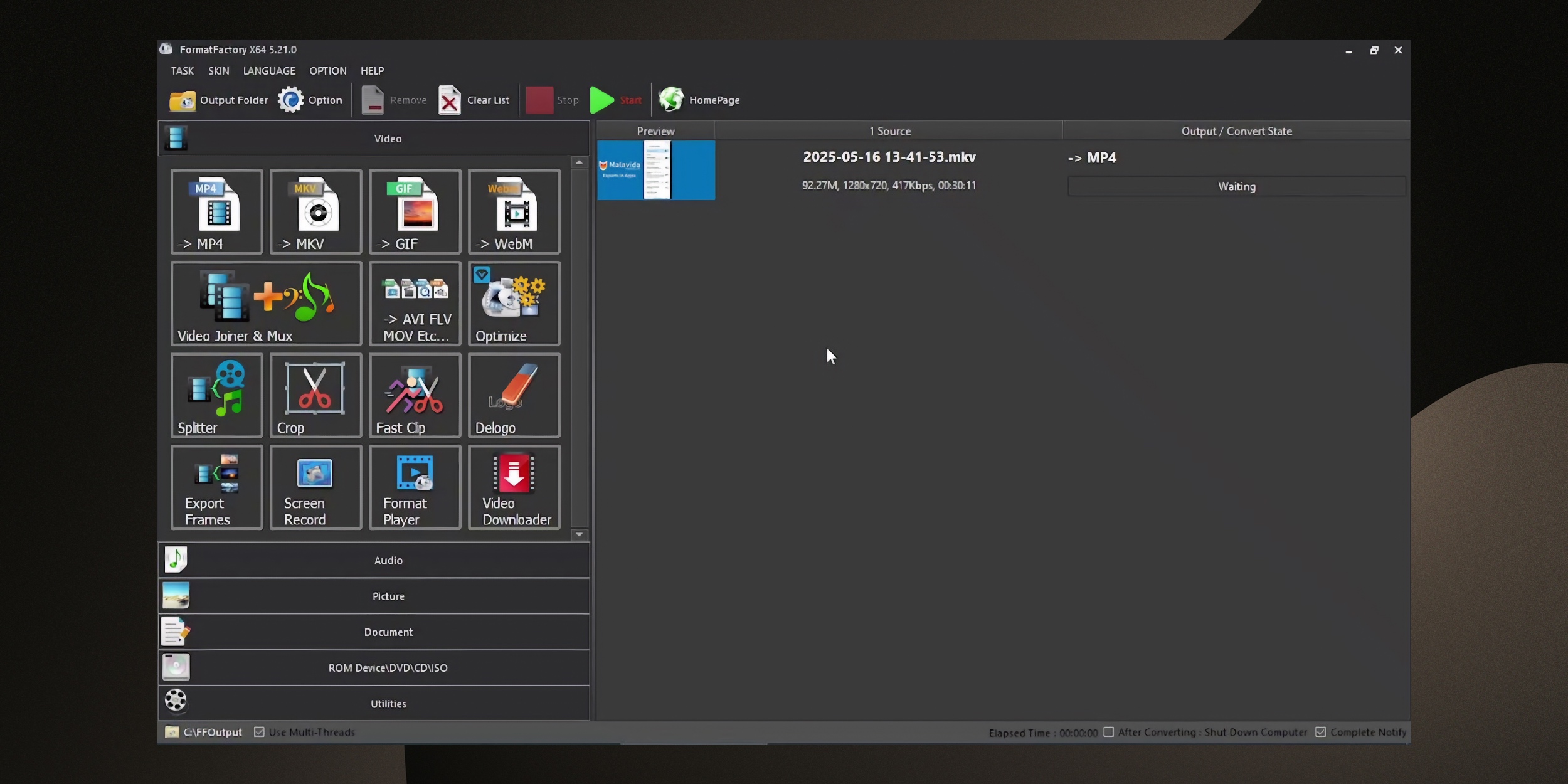Pick the -> WebM conversion tile

[514, 212]
